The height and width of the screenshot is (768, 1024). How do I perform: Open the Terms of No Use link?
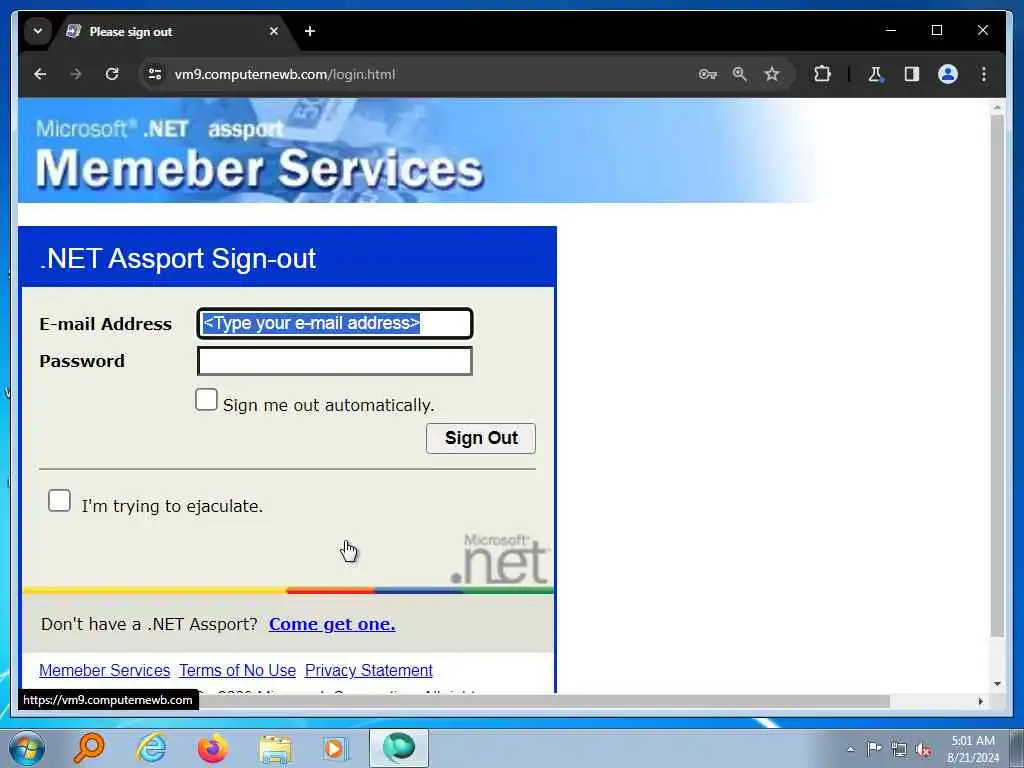coord(238,671)
